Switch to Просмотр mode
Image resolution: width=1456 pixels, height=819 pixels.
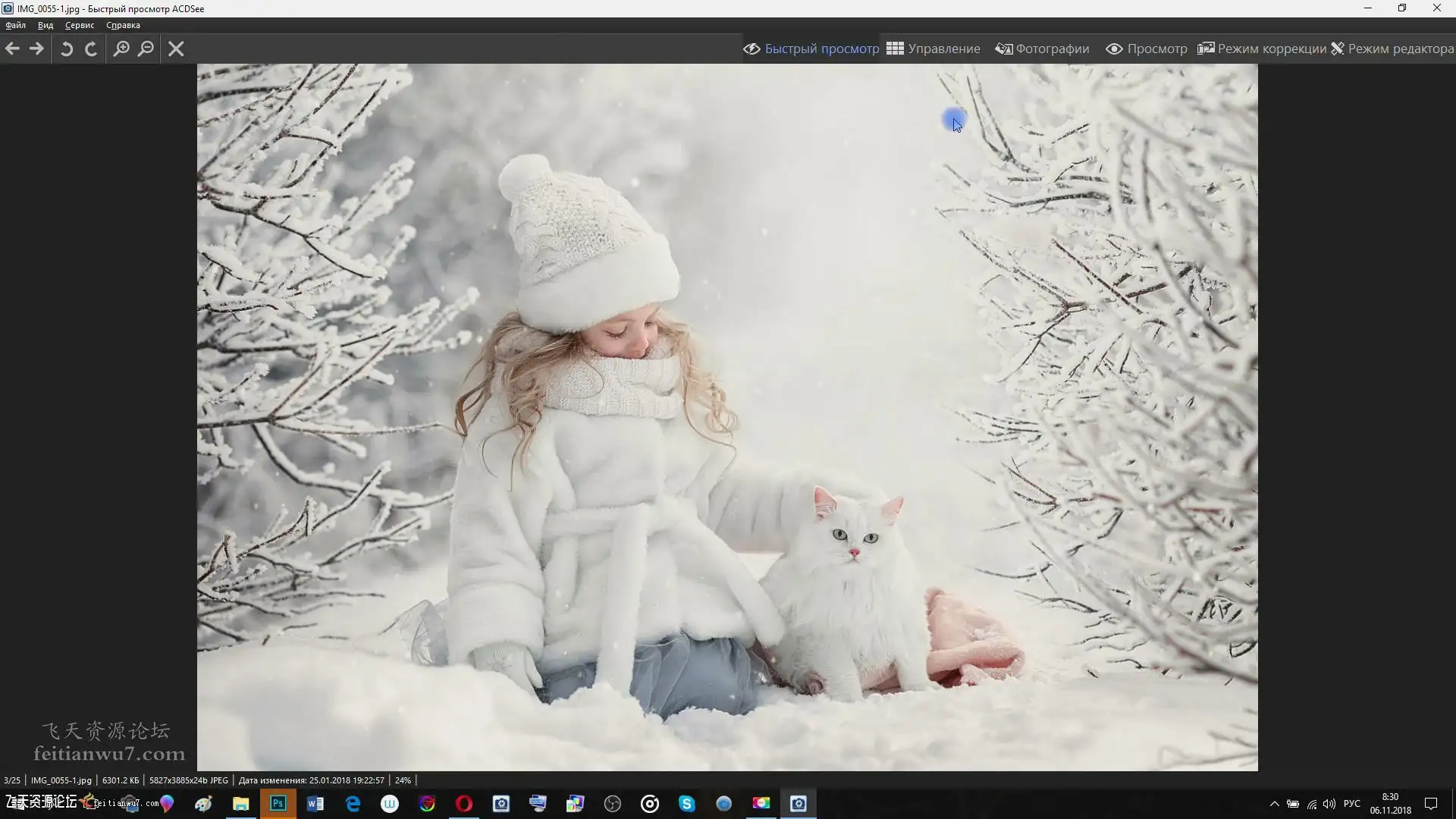coord(1147,49)
